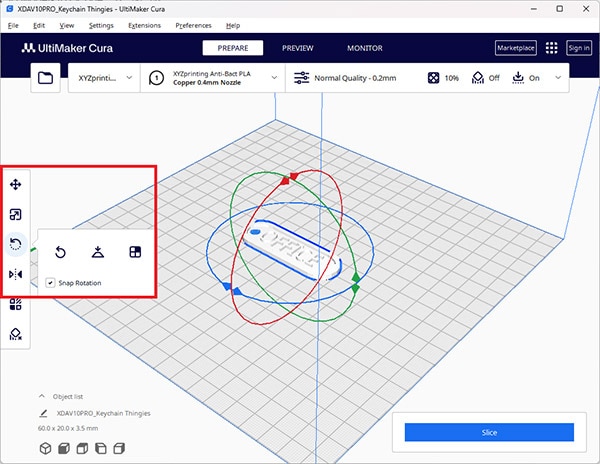The height and width of the screenshot is (464, 600).
Task: Click Select face to align icon
Action: 135,252
